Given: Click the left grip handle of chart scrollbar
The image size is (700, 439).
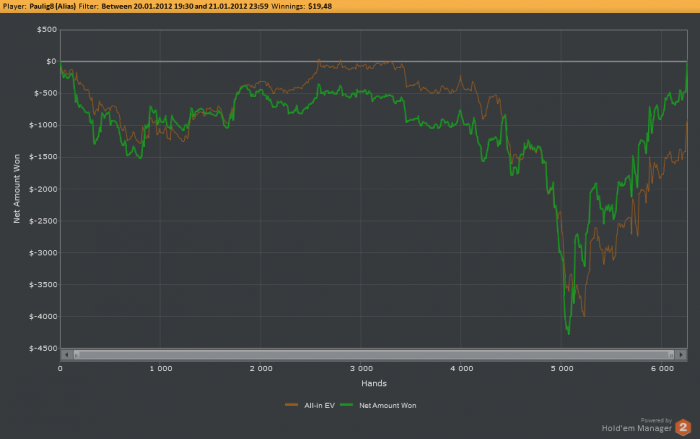Looking at the screenshot, I should point(76,355).
